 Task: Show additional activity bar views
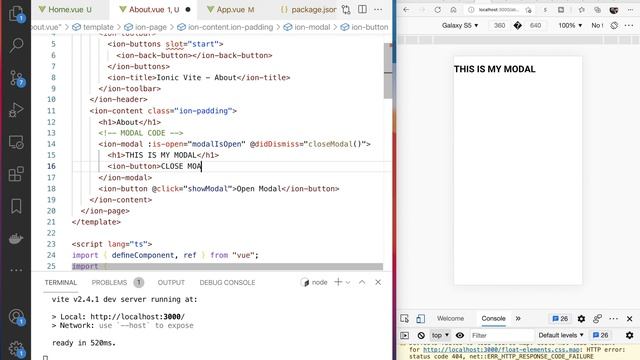click(x=16, y=270)
